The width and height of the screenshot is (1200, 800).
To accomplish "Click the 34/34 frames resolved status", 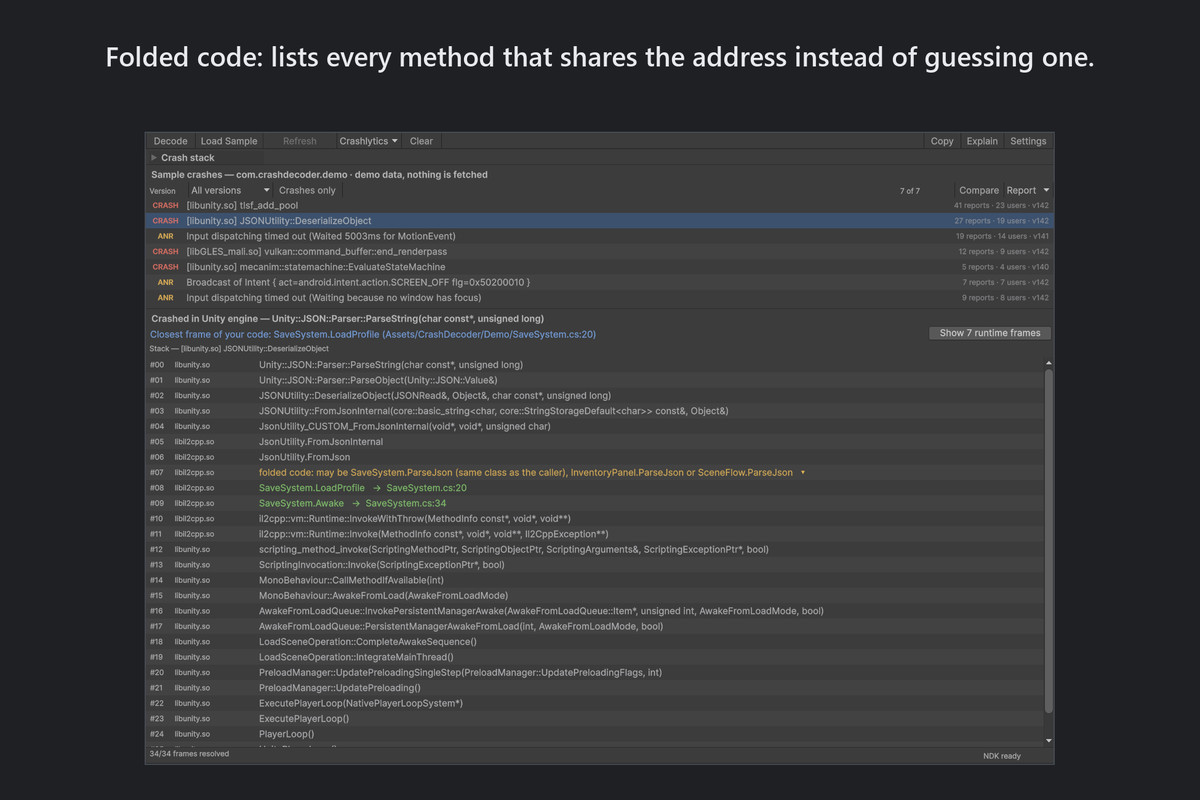I will click(189, 754).
